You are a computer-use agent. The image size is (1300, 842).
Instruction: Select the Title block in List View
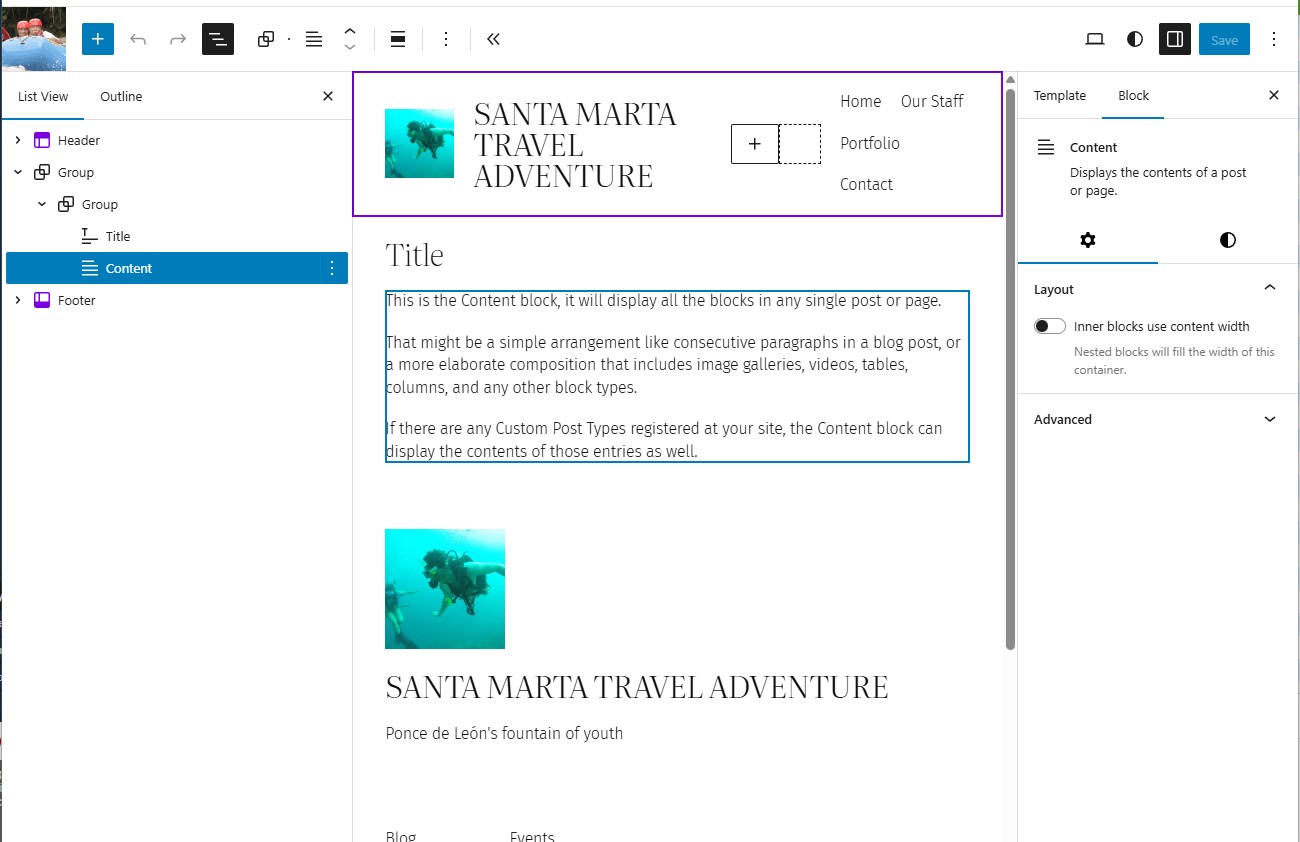118,236
